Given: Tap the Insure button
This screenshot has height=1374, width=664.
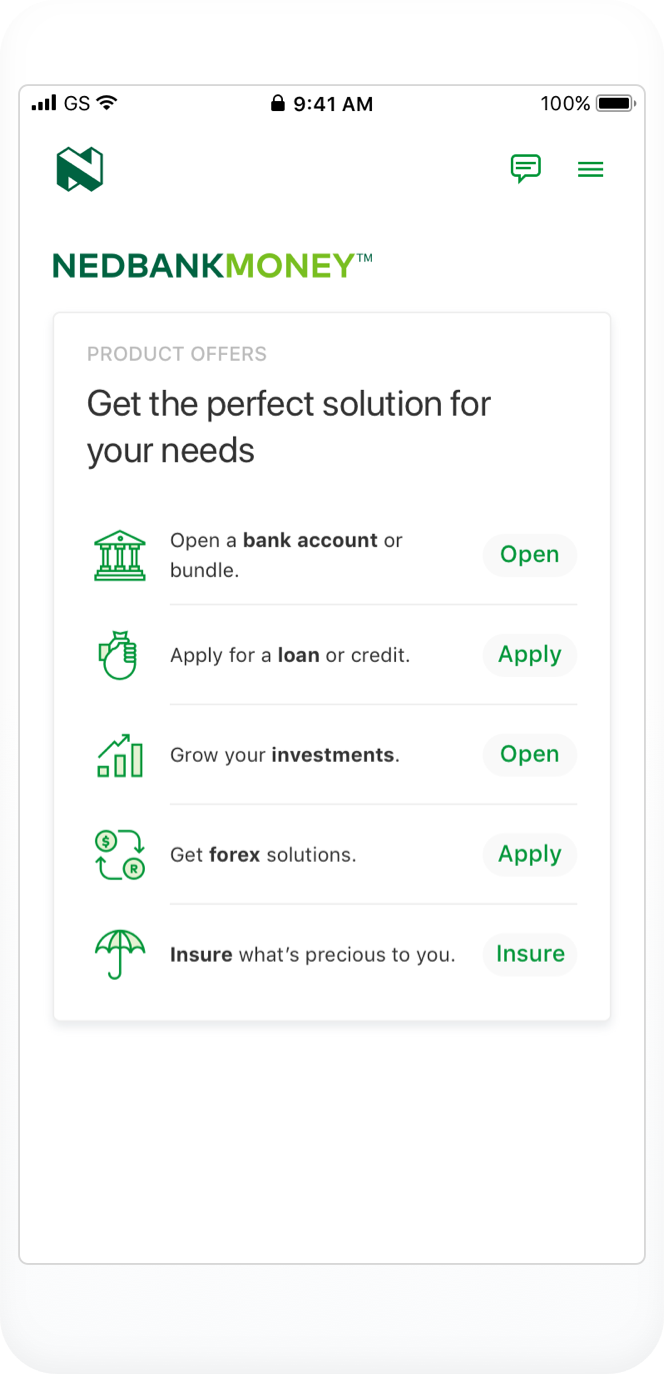Looking at the screenshot, I should pyautogui.click(x=530, y=954).
